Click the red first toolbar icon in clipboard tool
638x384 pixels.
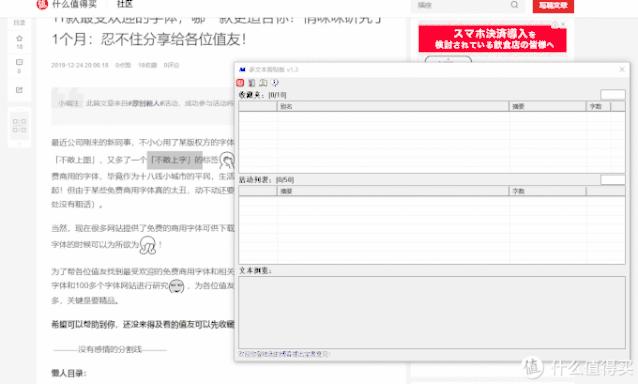pyautogui.click(x=240, y=83)
